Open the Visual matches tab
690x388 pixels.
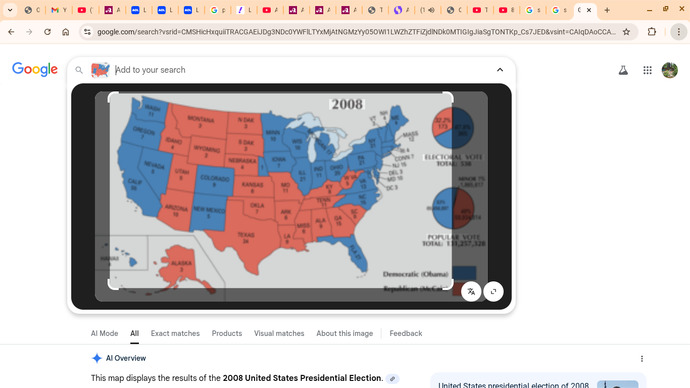(x=279, y=333)
